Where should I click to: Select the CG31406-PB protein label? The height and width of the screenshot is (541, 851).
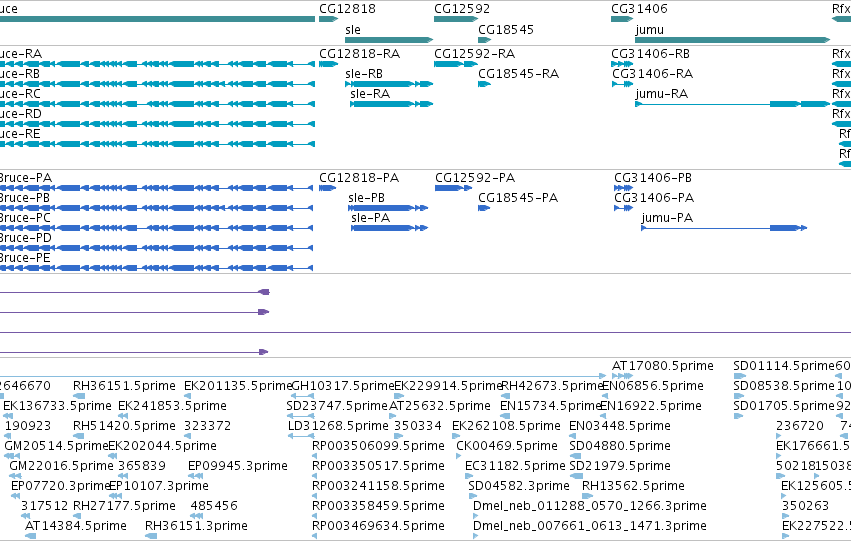[653, 178]
